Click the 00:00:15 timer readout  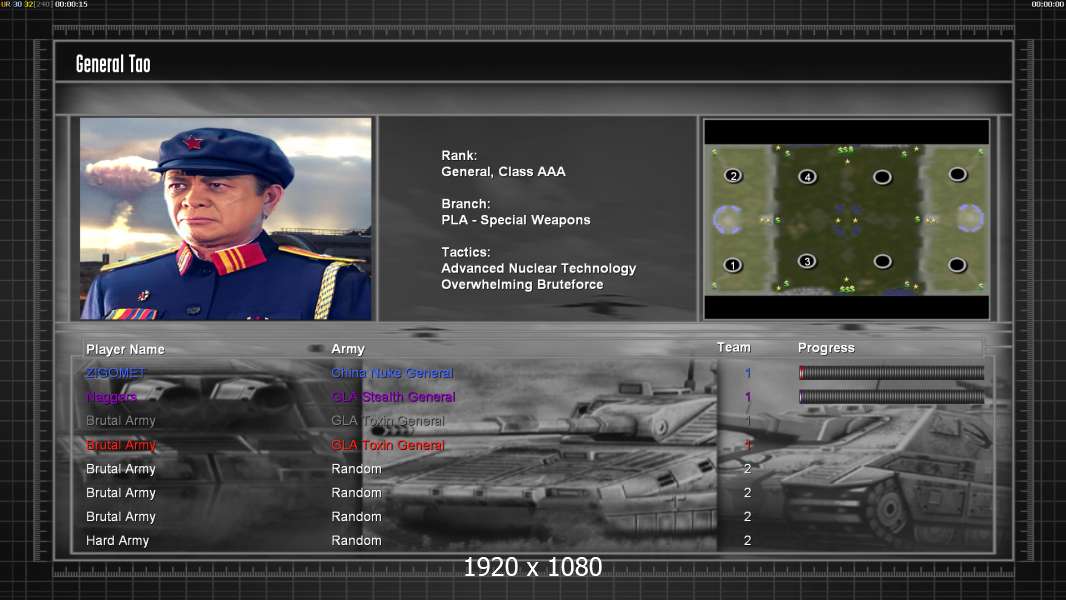pos(71,4)
